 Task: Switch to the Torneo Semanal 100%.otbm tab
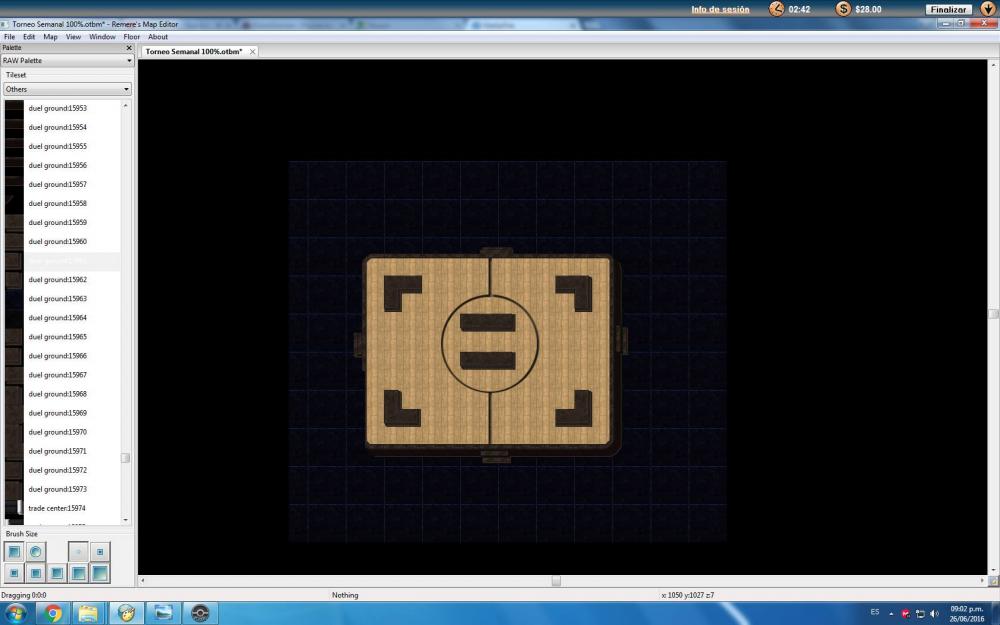click(x=194, y=52)
